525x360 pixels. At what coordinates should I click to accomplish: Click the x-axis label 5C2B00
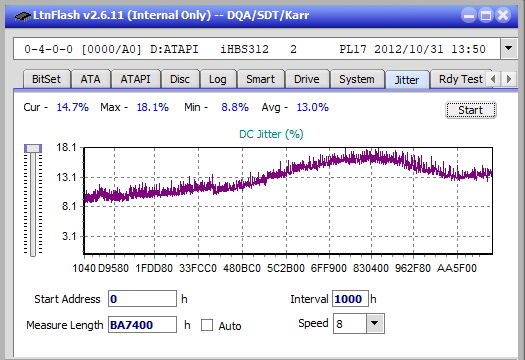(x=286, y=268)
